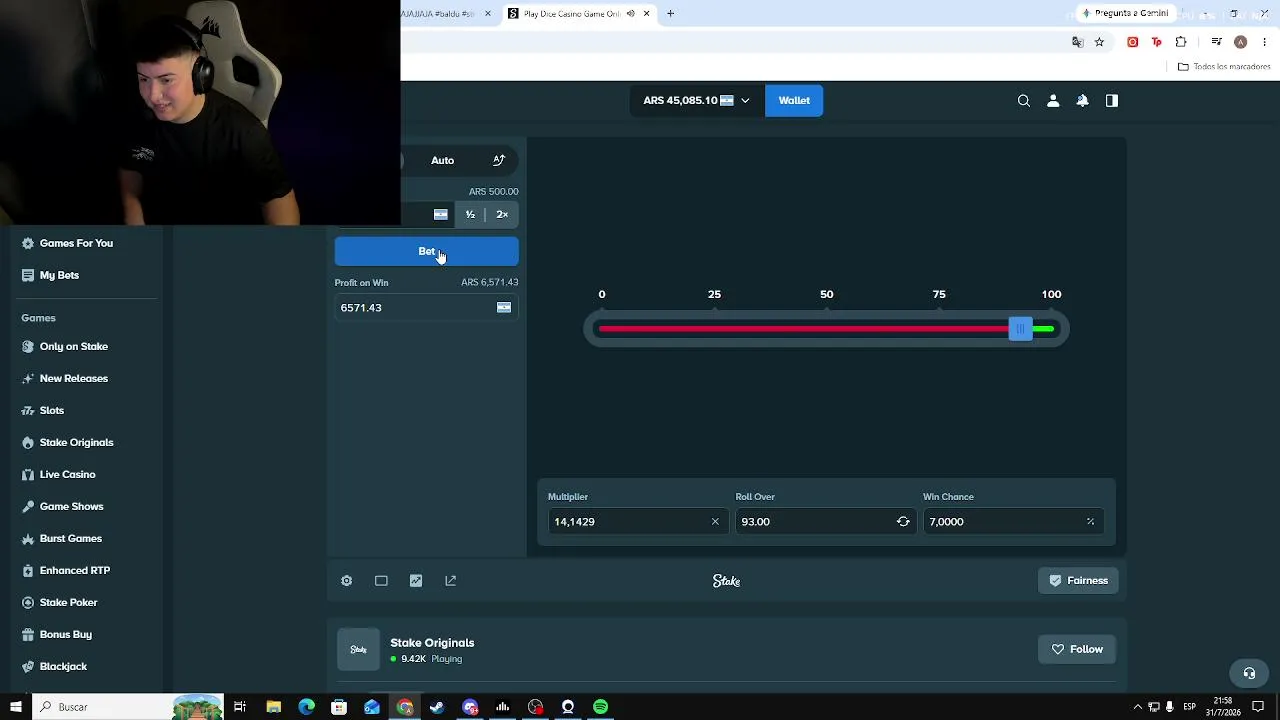Open Chrome media controls icon
This screenshot has width=1280, height=720.
[1216, 42]
